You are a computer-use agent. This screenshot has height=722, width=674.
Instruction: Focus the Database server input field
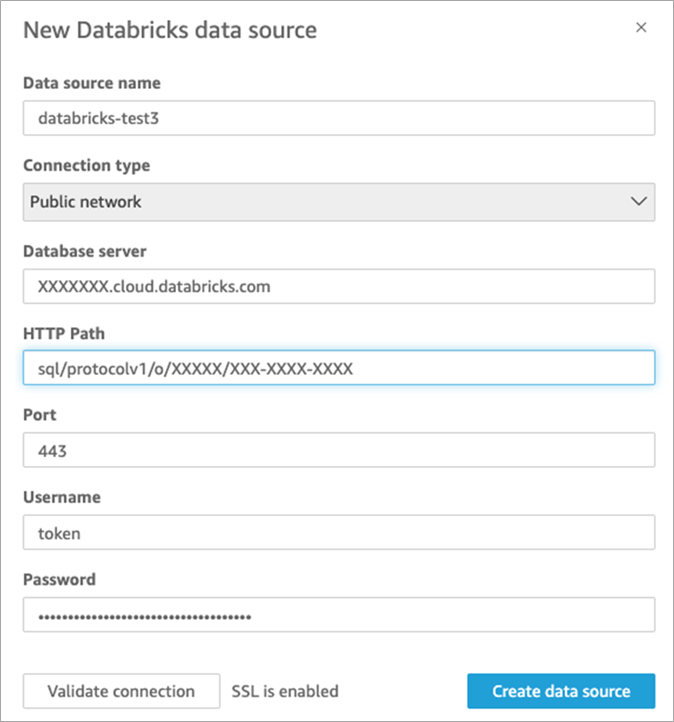[339, 286]
